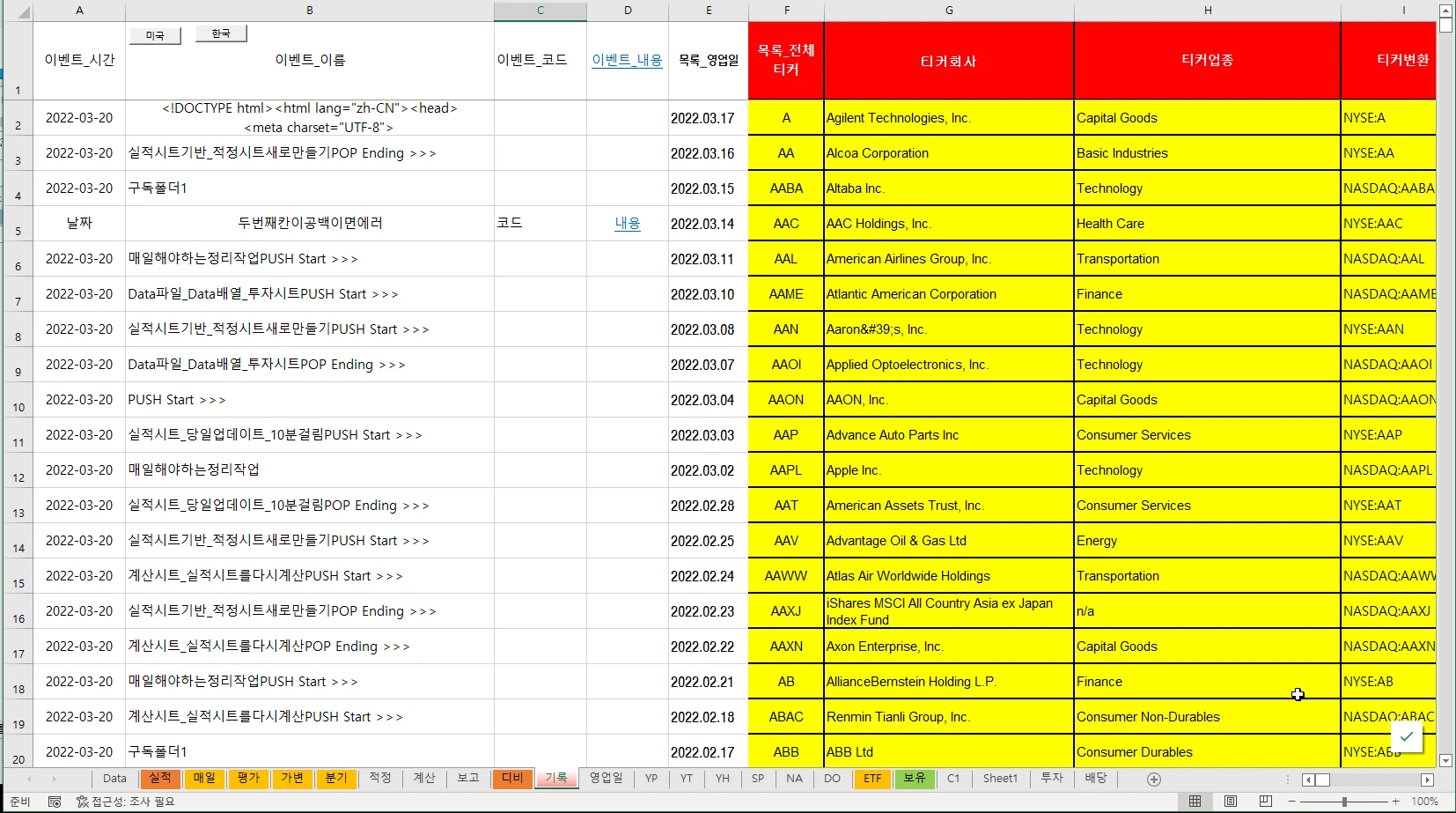Open the 매일 sheet tab
The height and width of the screenshot is (813, 1456).
point(204,779)
